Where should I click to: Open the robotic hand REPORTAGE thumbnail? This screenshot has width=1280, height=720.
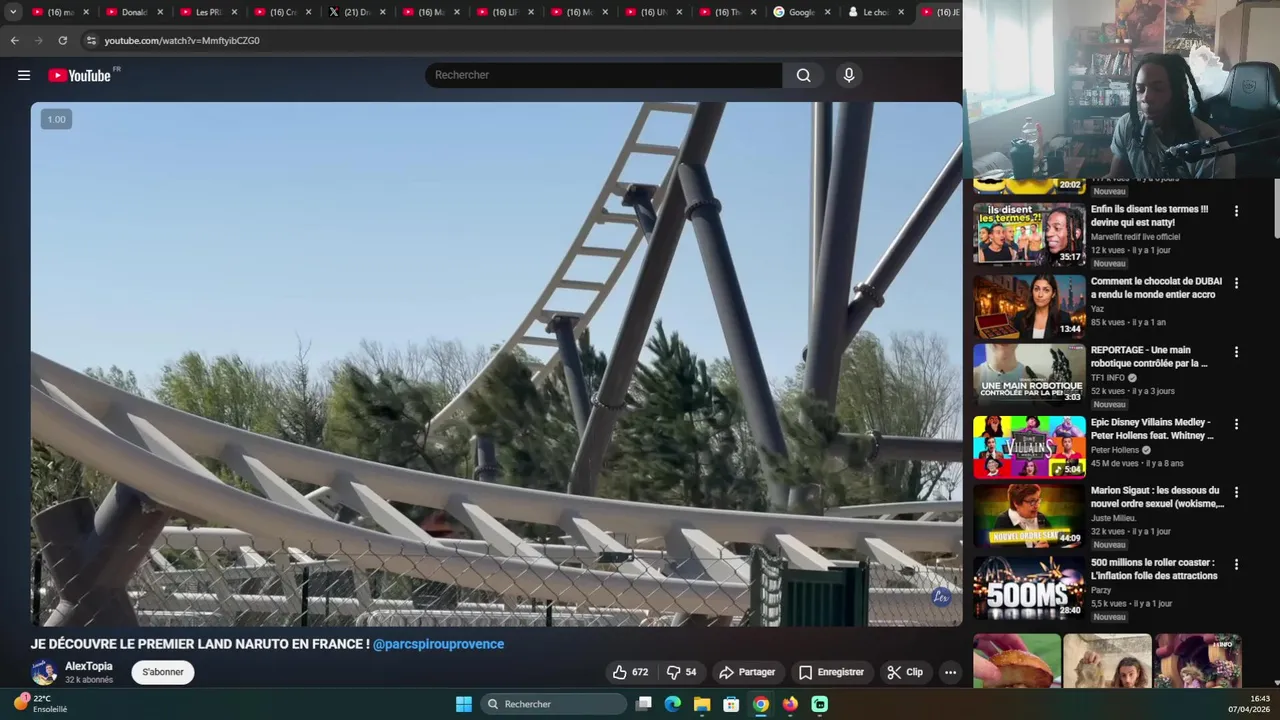point(1029,375)
